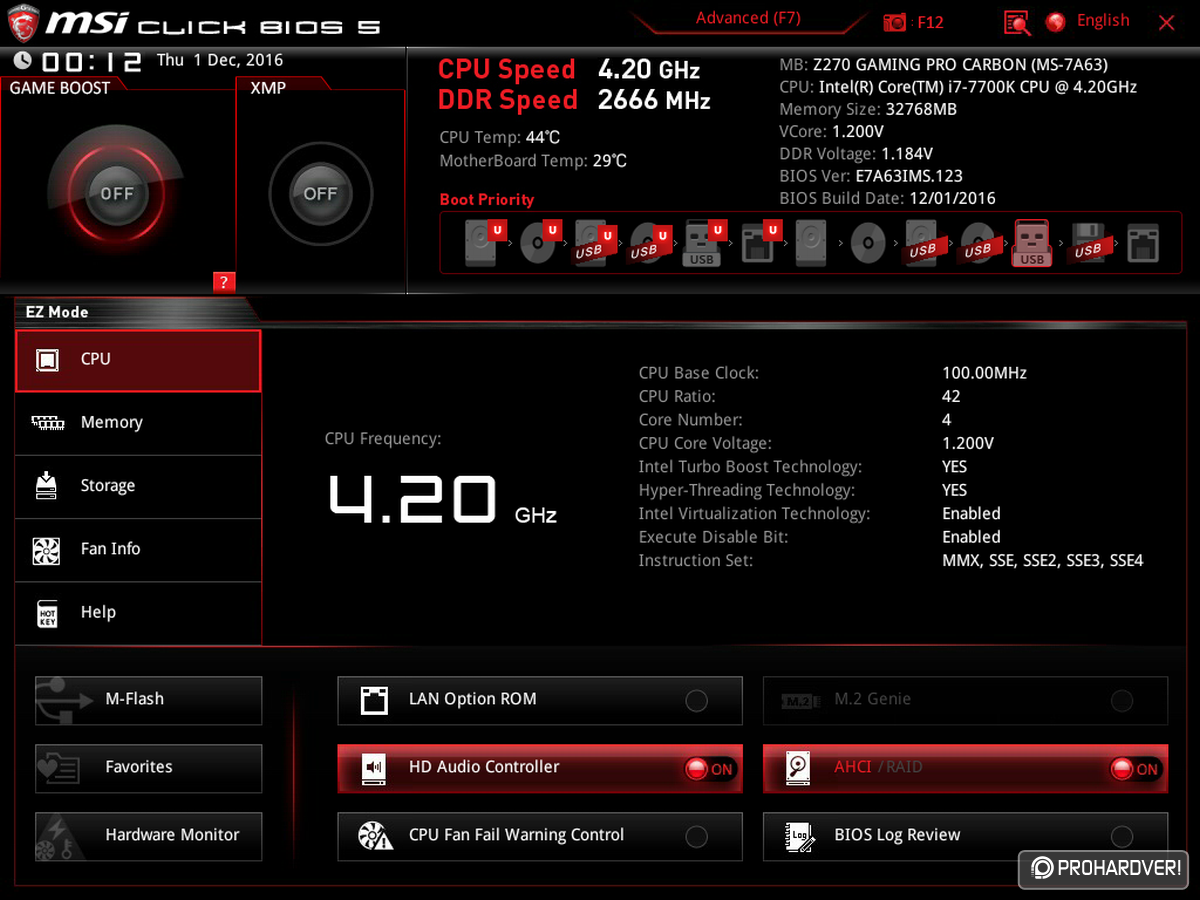This screenshot has height=900, width=1200.
Task: Toggle the XMP OFF button
Action: 320,194
